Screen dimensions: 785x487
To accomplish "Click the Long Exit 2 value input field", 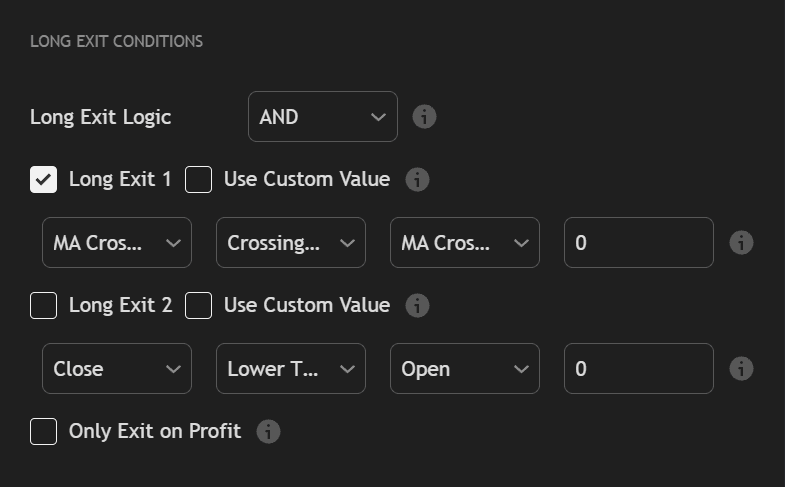I will [638, 369].
